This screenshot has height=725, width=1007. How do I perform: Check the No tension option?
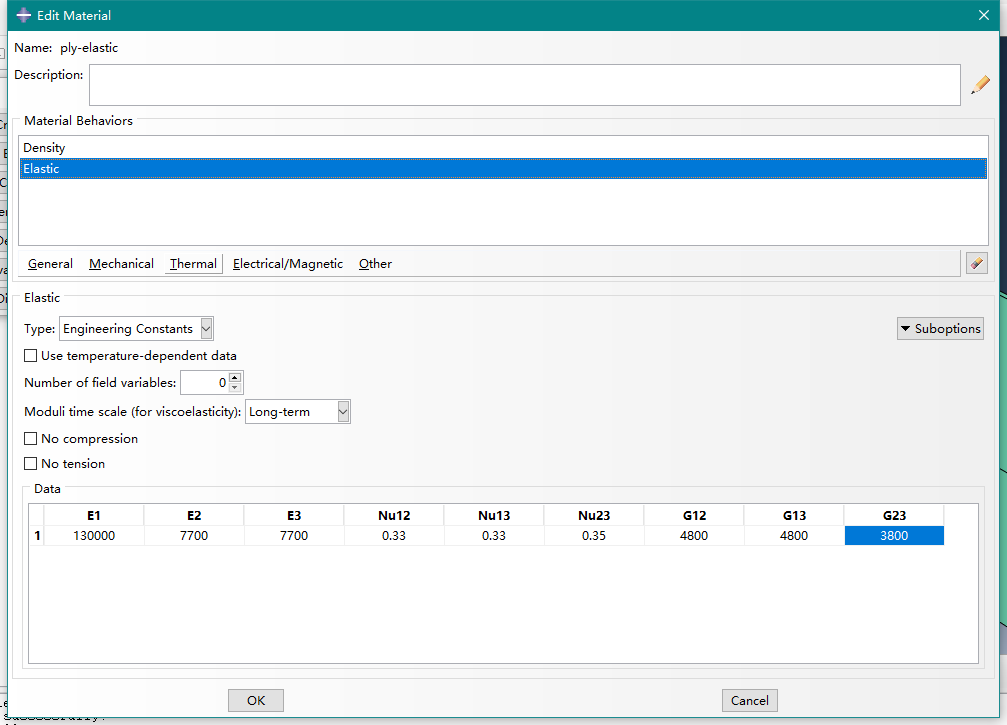pyautogui.click(x=31, y=464)
